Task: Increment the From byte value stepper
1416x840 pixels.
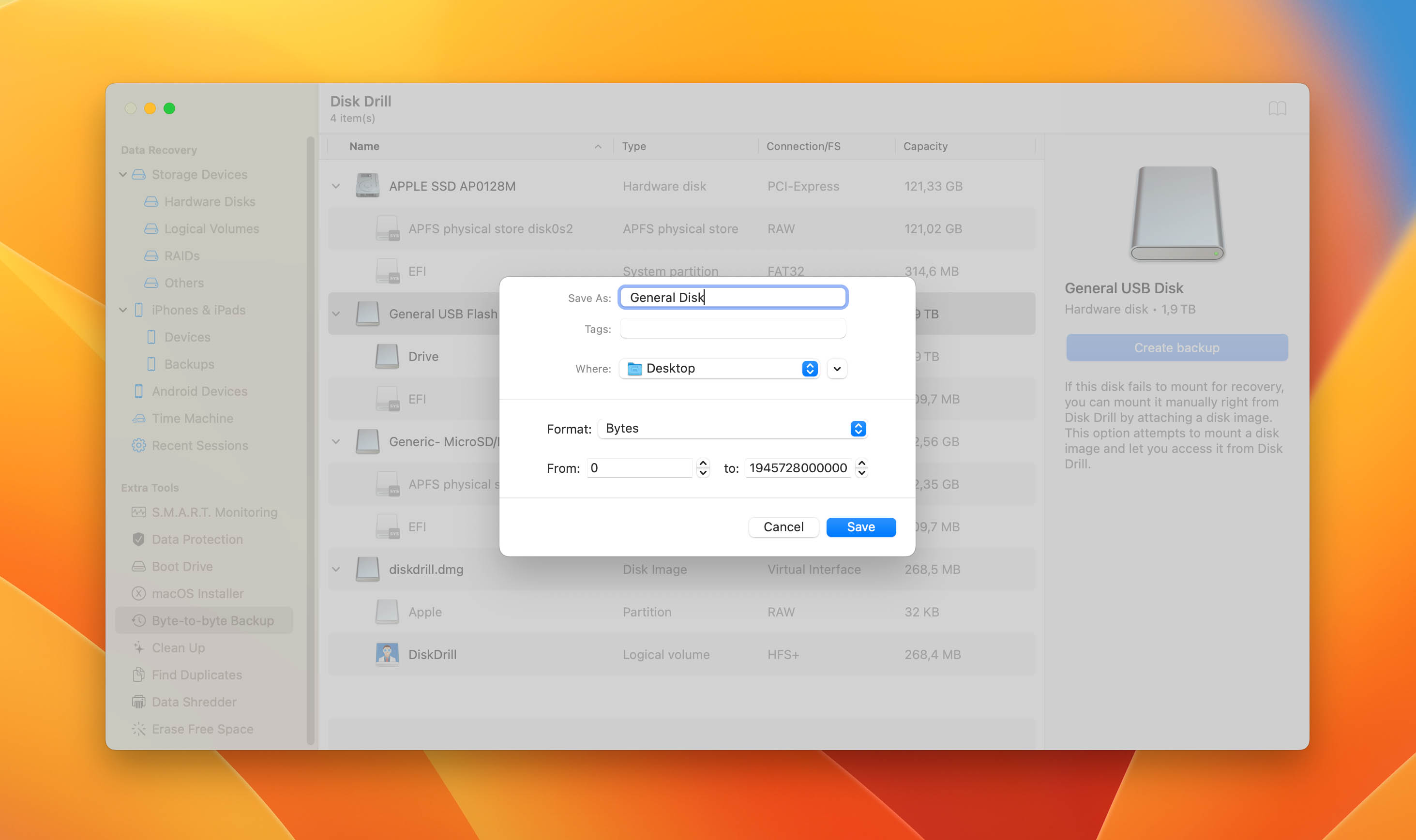Action: click(703, 463)
